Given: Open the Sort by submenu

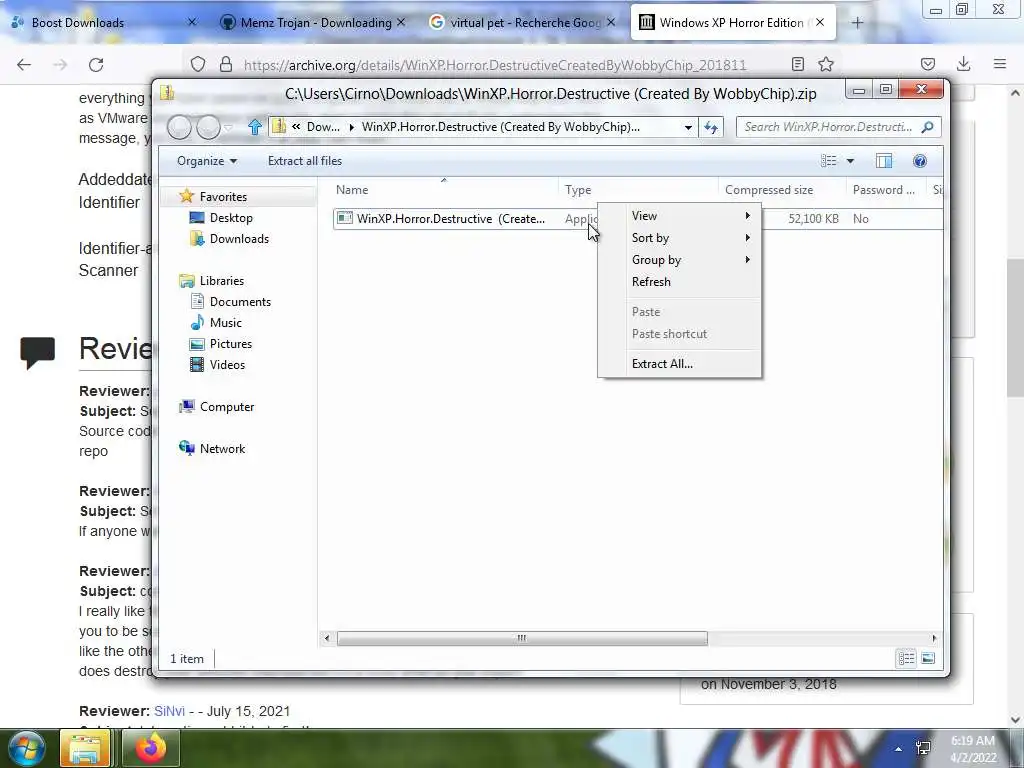Looking at the screenshot, I should tap(679, 238).
